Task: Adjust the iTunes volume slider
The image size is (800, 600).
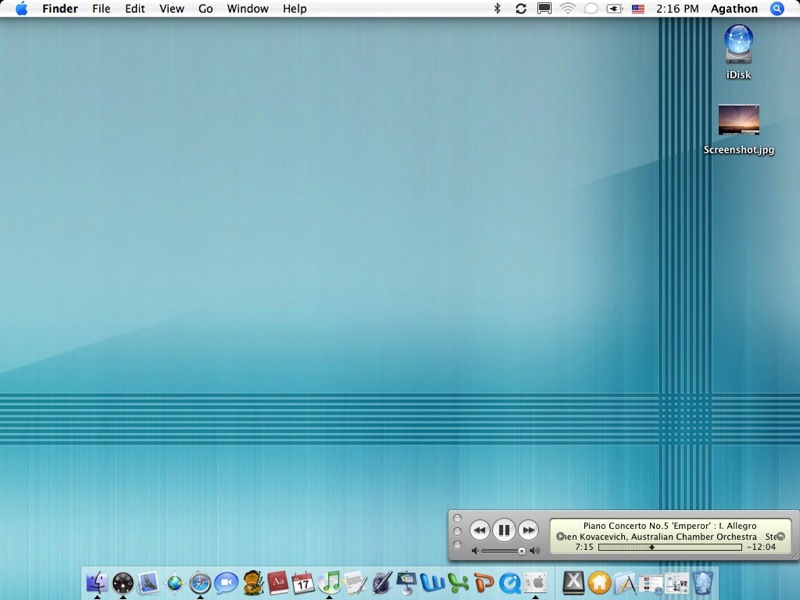Action: (503, 551)
